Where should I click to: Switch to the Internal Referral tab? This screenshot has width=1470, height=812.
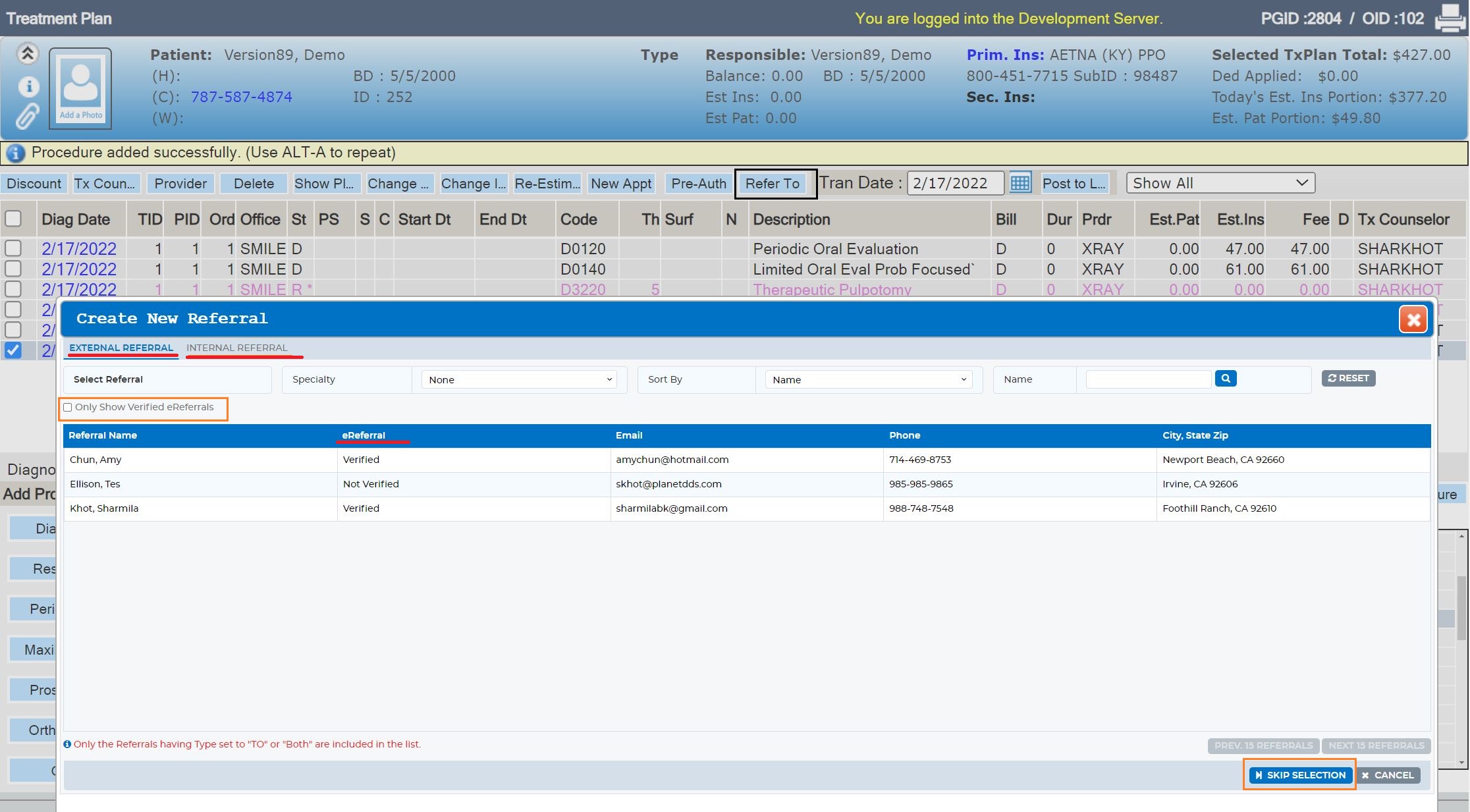[x=237, y=348]
